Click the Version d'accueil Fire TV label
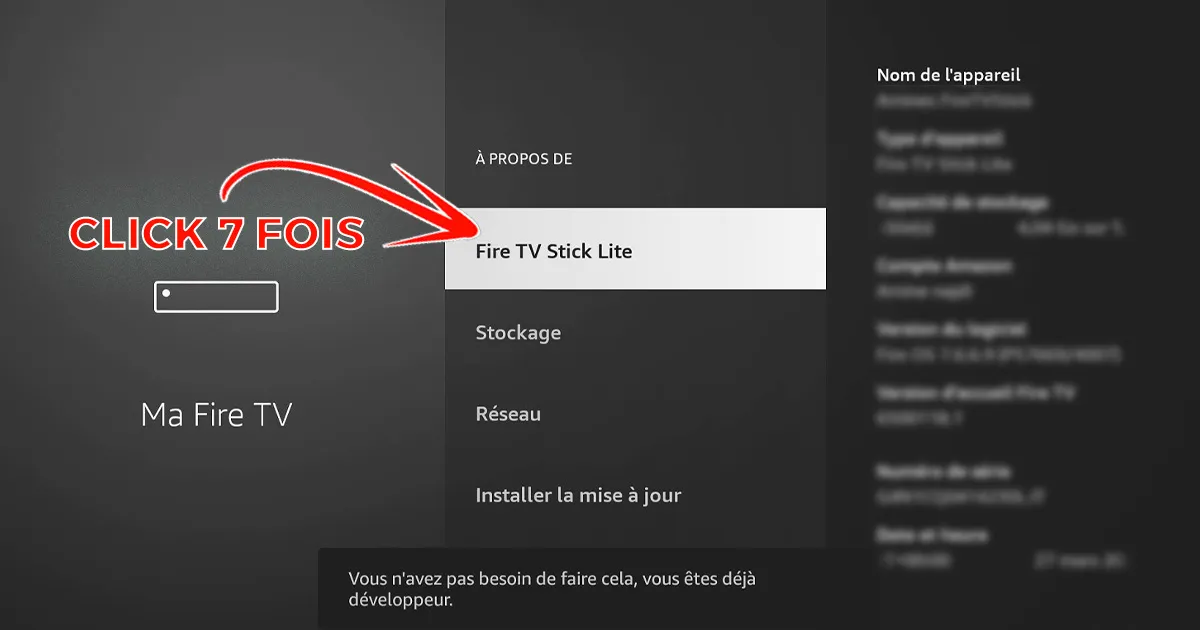Viewport: 1200px width, 630px height. (x=976, y=393)
